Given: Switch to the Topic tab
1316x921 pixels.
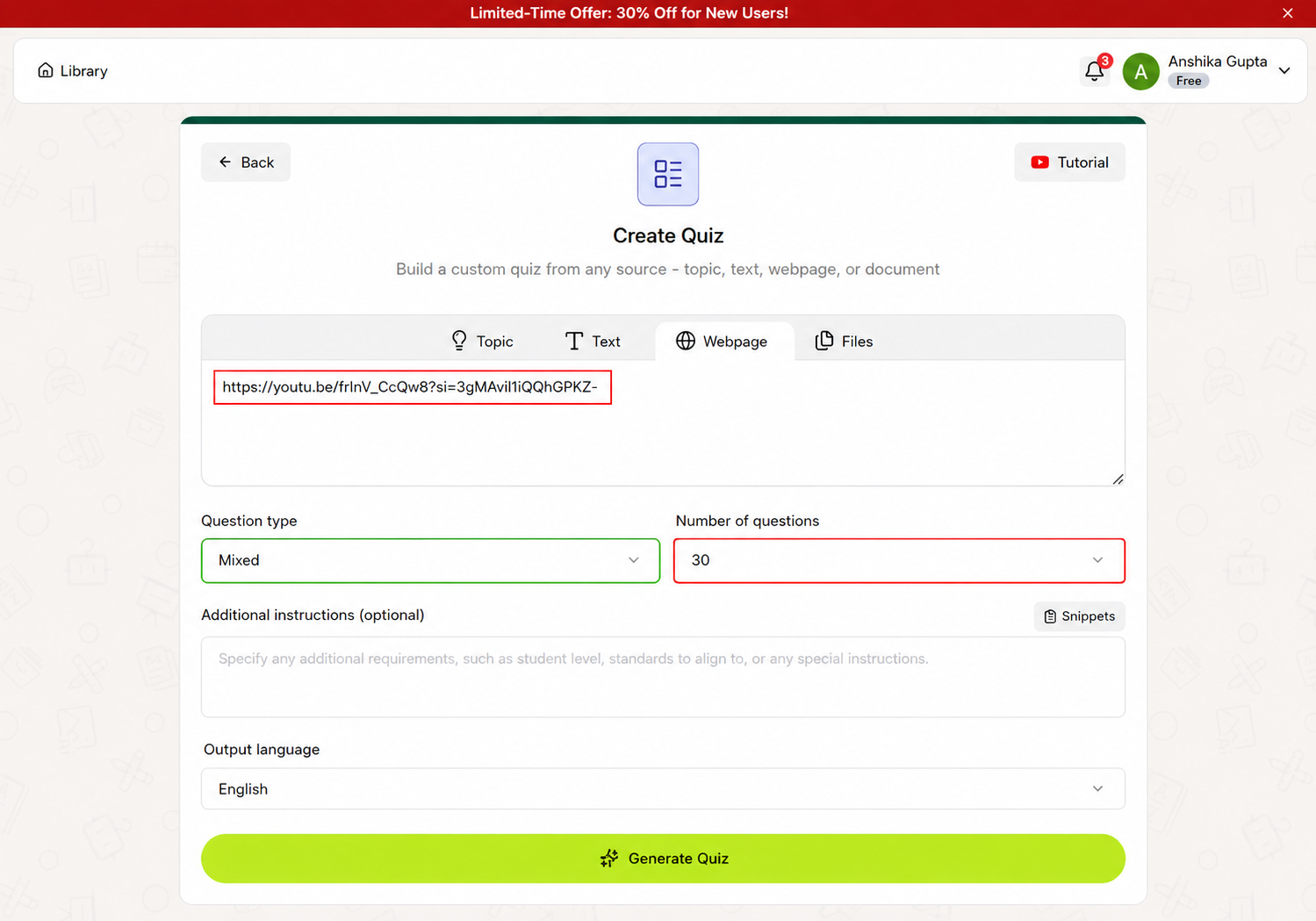Looking at the screenshot, I should point(482,341).
